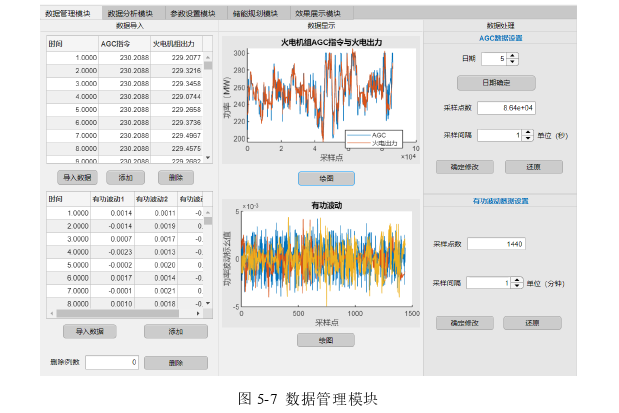Click the 有功波动 table horizontal scrollbar thumb
Viewport: 619px width, 413px height.
[118, 314]
